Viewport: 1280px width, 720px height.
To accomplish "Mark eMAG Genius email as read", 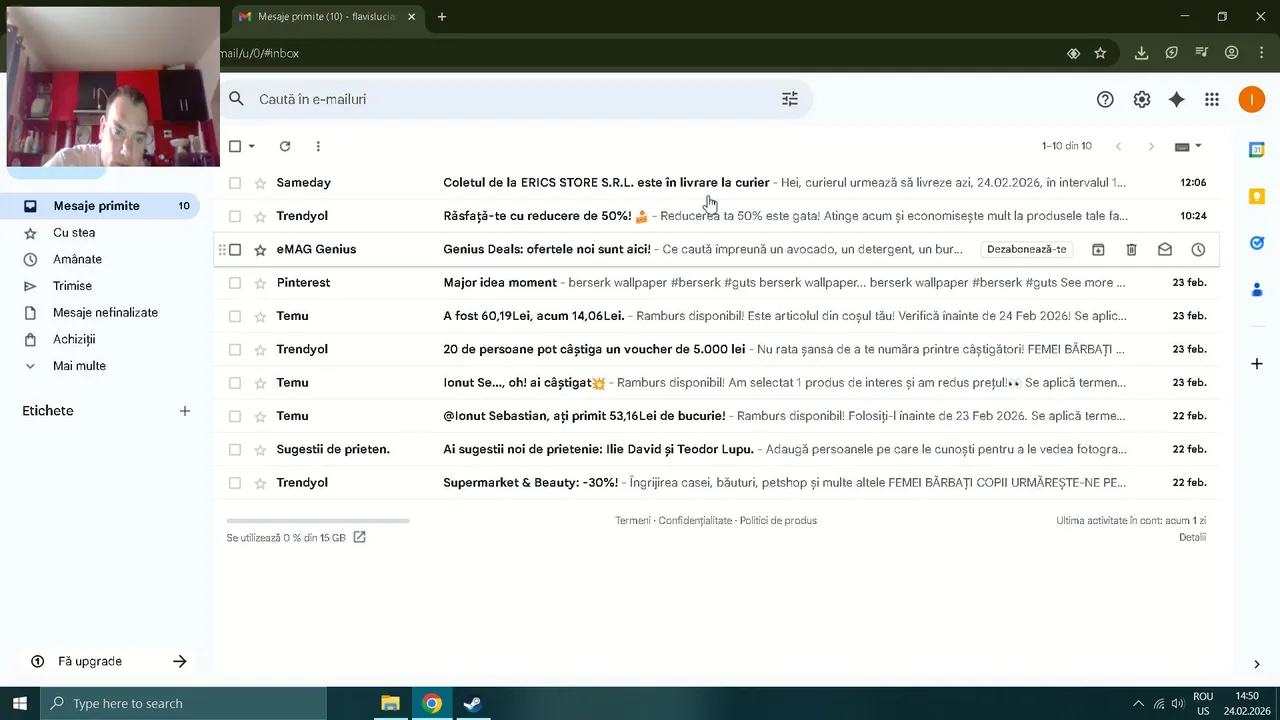I will coord(1165,249).
